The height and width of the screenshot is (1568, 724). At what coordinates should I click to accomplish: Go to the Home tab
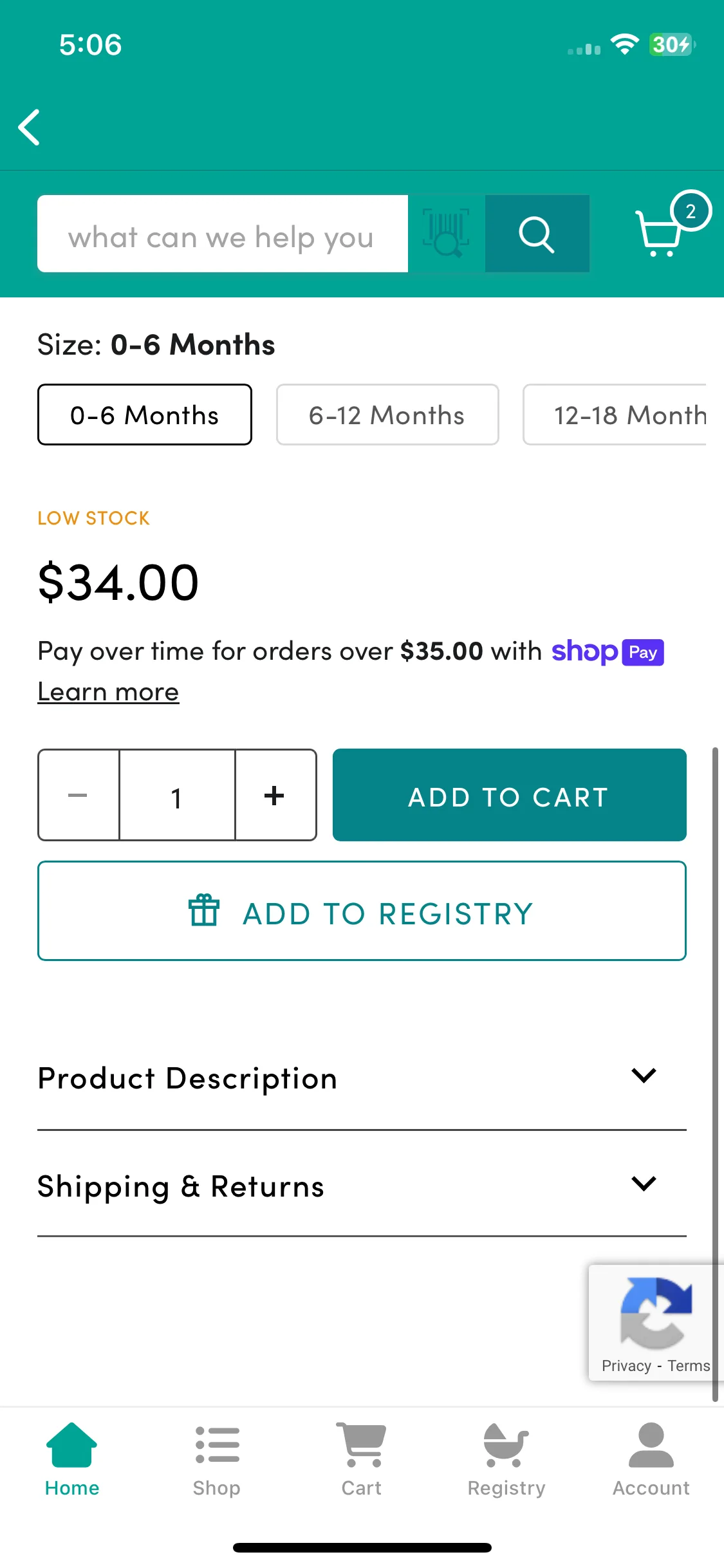click(x=72, y=1459)
